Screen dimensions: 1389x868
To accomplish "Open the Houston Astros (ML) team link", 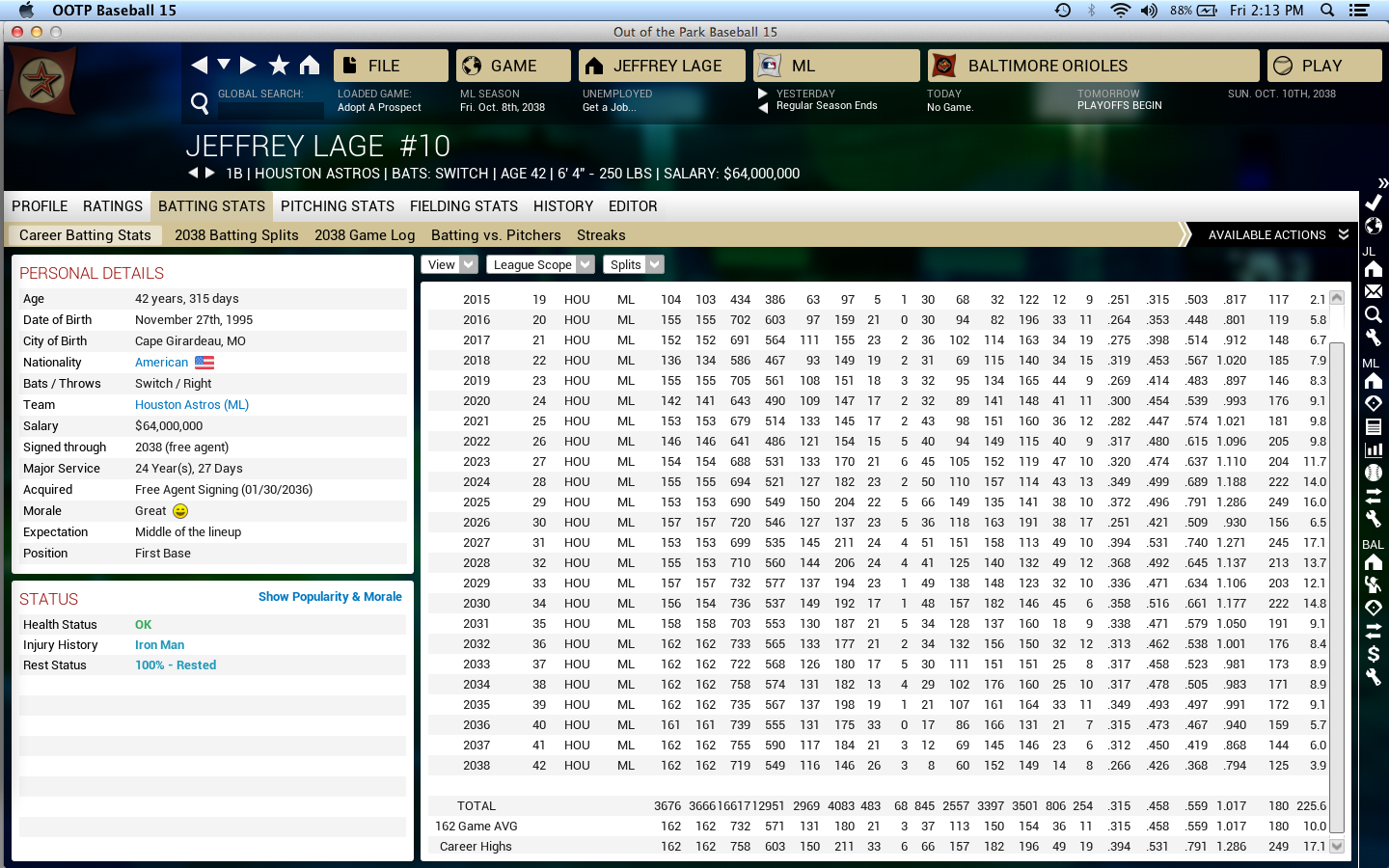I will (x=192, y=405).
